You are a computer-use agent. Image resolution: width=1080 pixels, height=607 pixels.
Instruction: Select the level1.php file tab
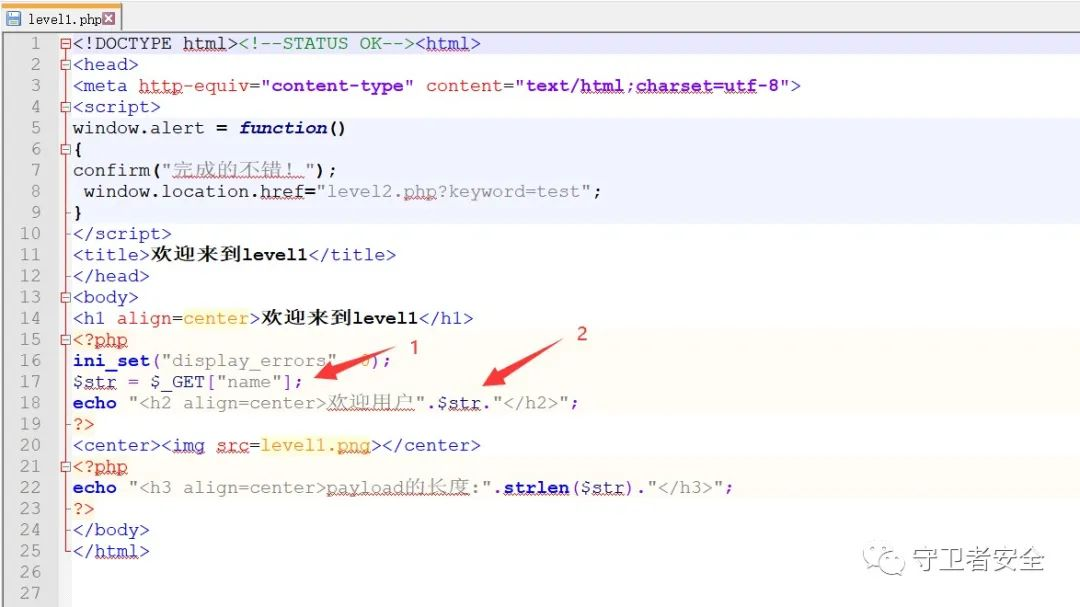tap(63, 18)
